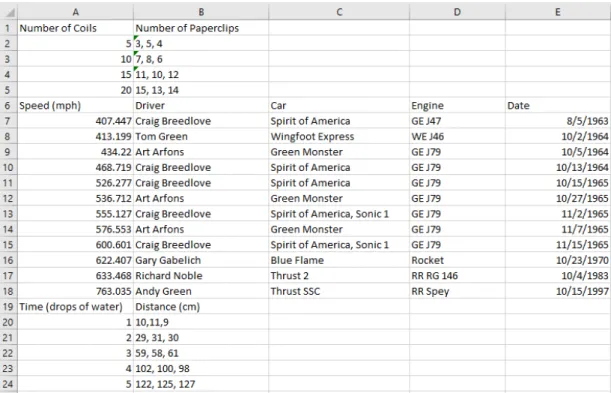Select cell containing speed 763.035
Viewport: 611px width, 393px height.
[76, 291]
